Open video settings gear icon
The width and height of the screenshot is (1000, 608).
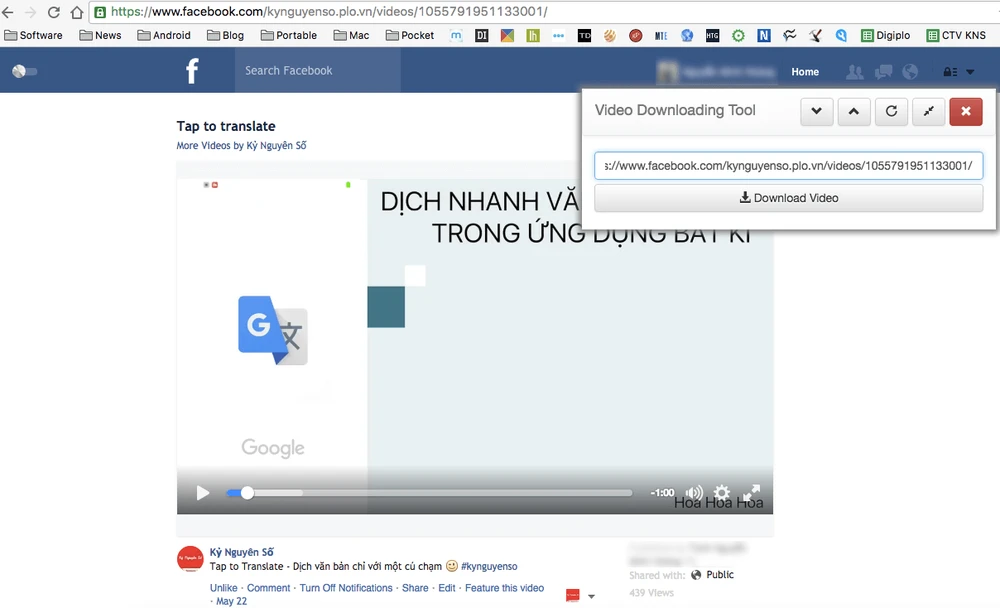tap(721, 493)
